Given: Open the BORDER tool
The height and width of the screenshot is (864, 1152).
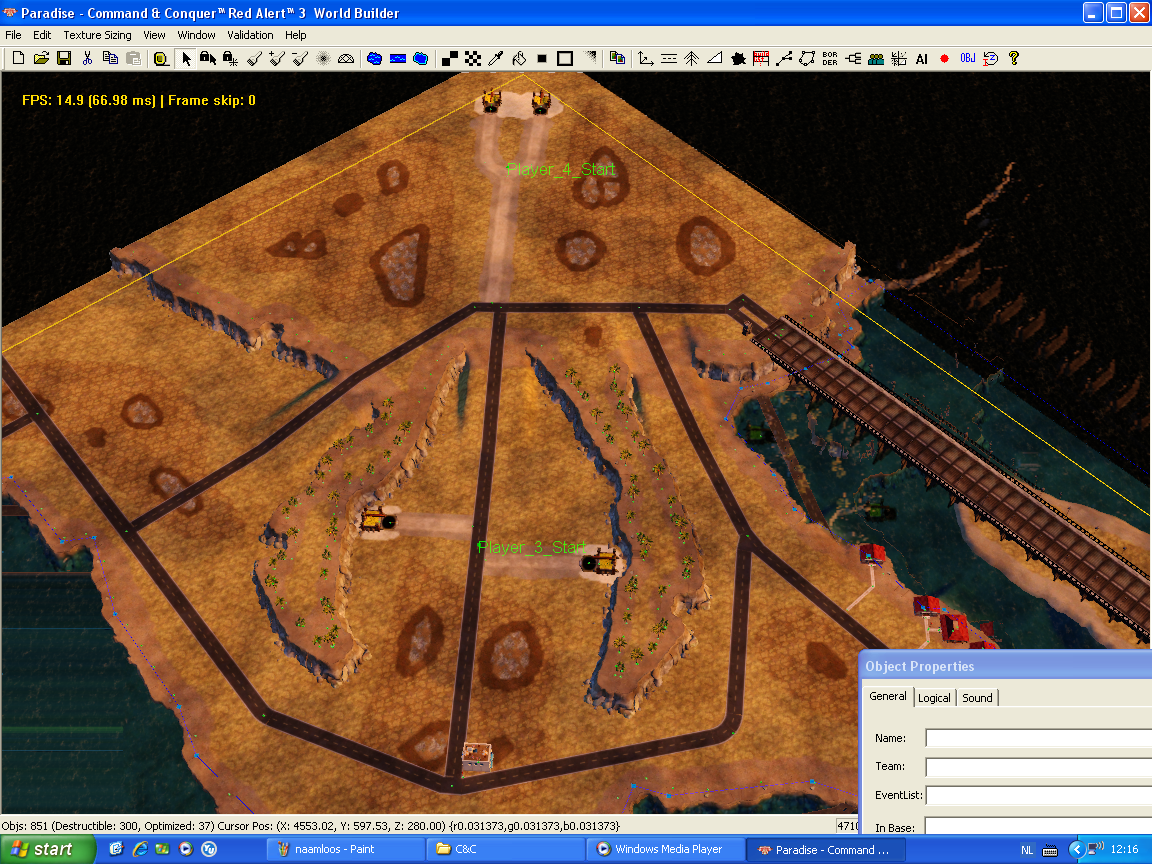Looking at the screenshot, I should click(x=830, y=58).
